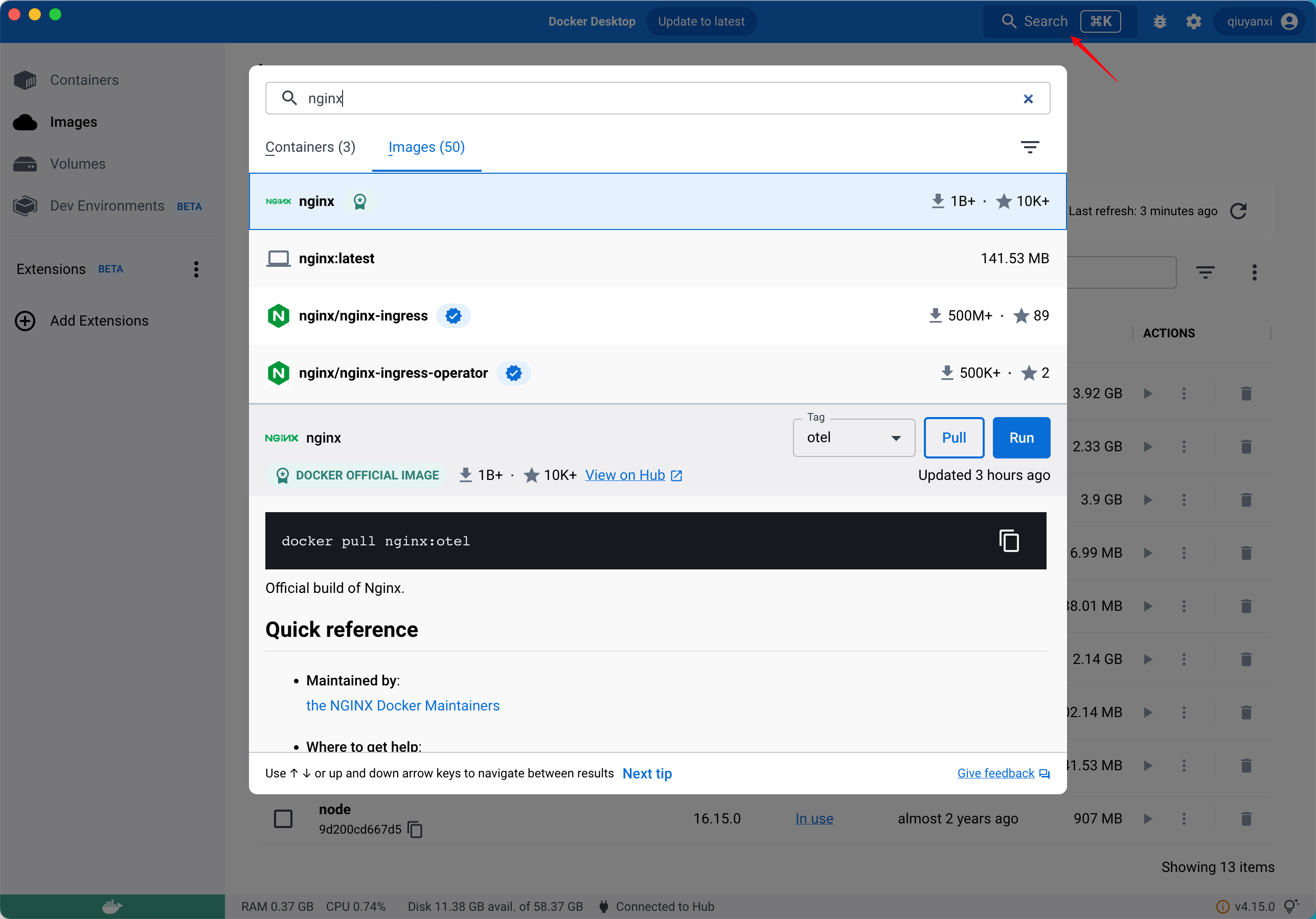Image resolution: width=1316 pixels, height=919 pixels.
Task: Delete the 3.9 GB image
Action: 1246,499
